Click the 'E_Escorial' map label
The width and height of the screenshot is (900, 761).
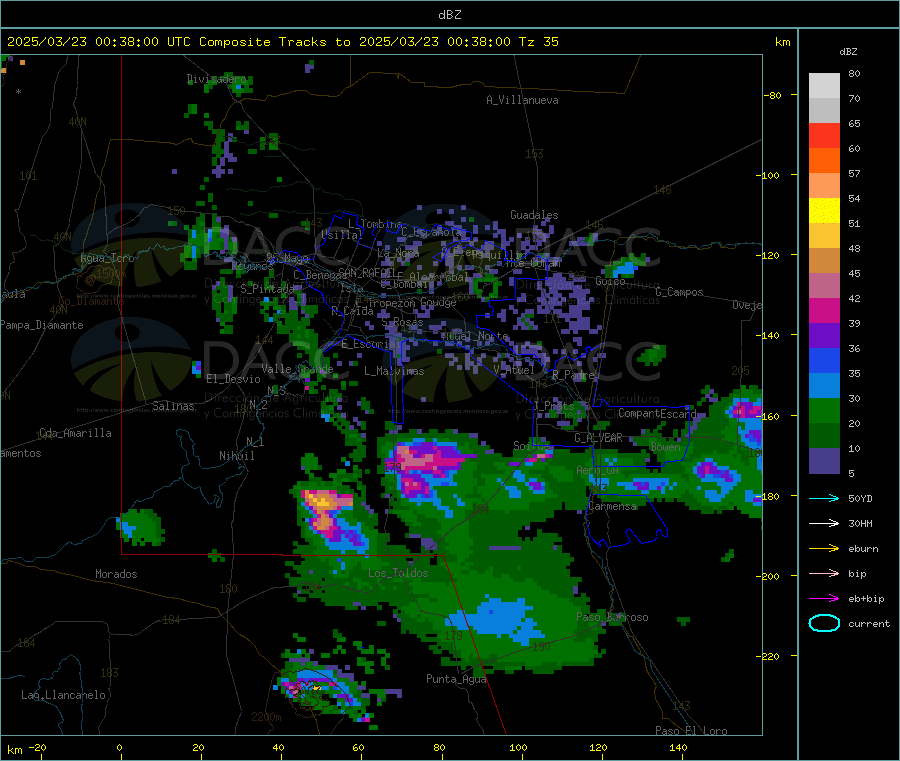pyautogui.click(x=371, y=344)
